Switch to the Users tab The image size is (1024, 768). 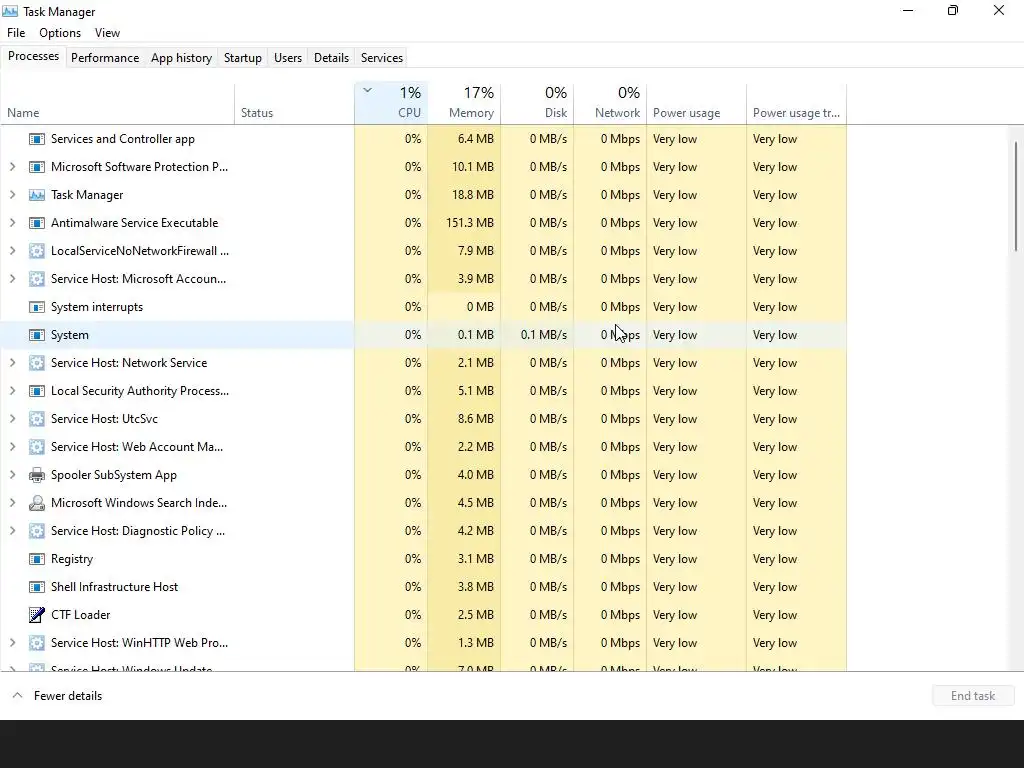(x=288, y=58)
